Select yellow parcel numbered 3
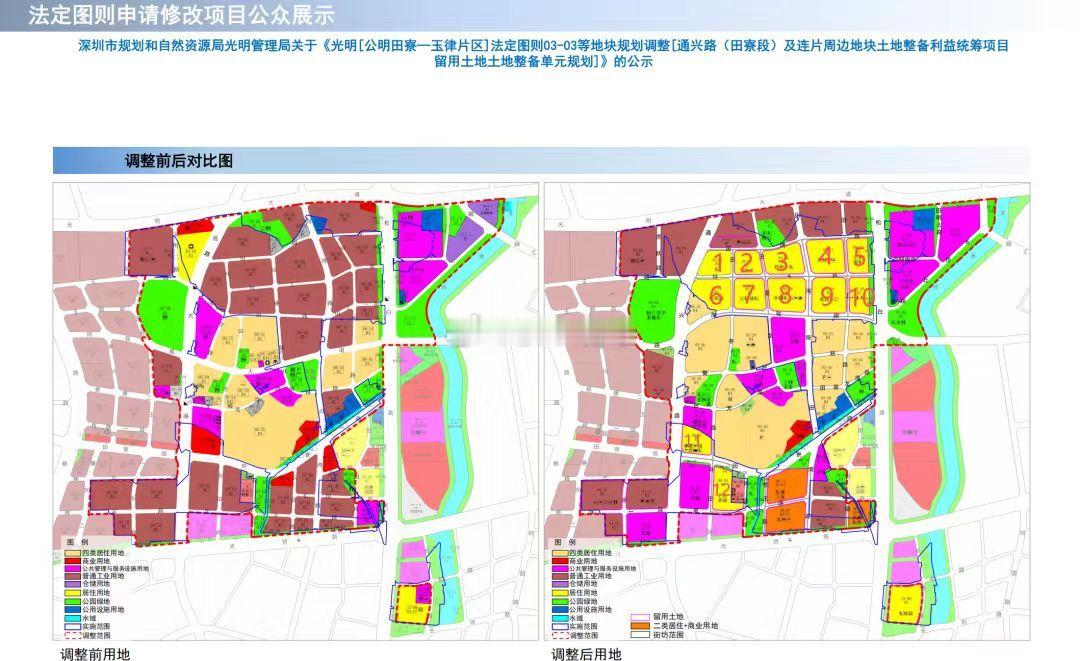This screenshot has height=661, width=1080. click(x=783, y=260)
